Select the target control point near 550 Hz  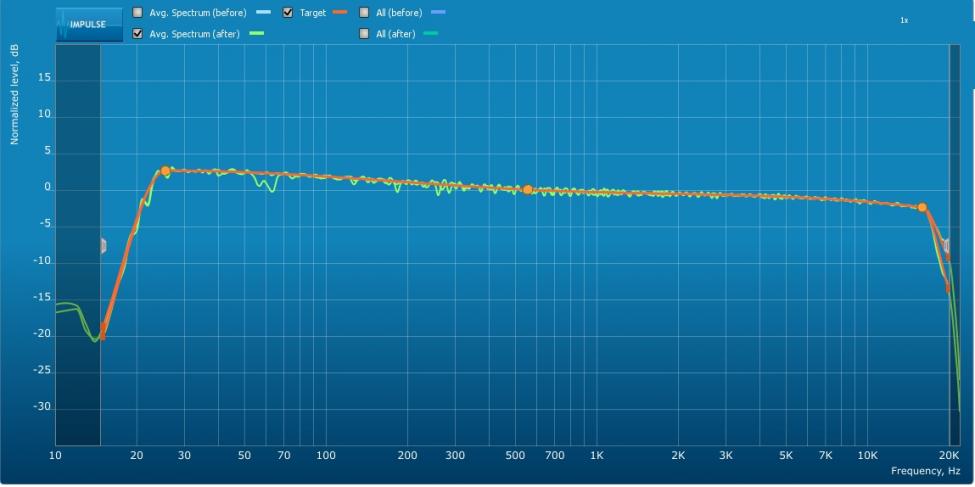coord(527,190)
